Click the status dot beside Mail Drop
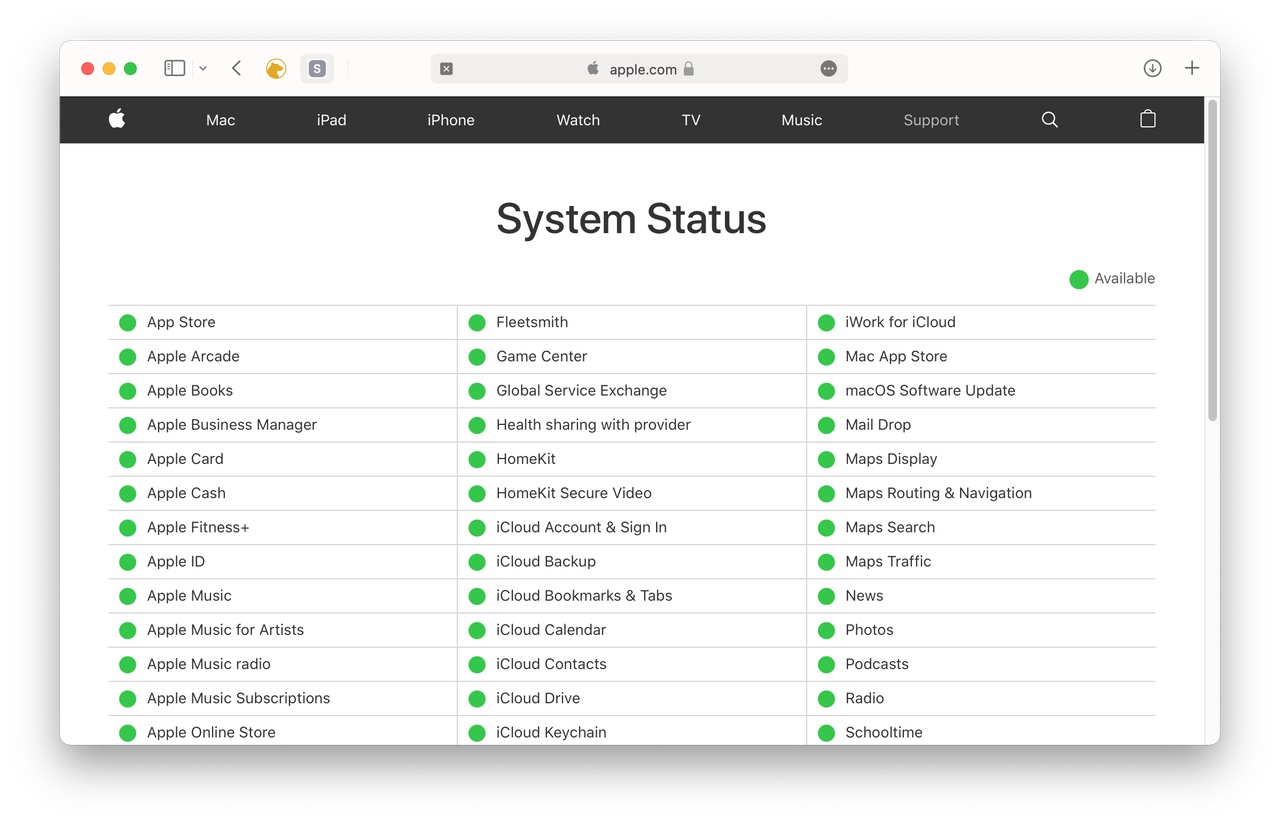 [x=826, y=425]
